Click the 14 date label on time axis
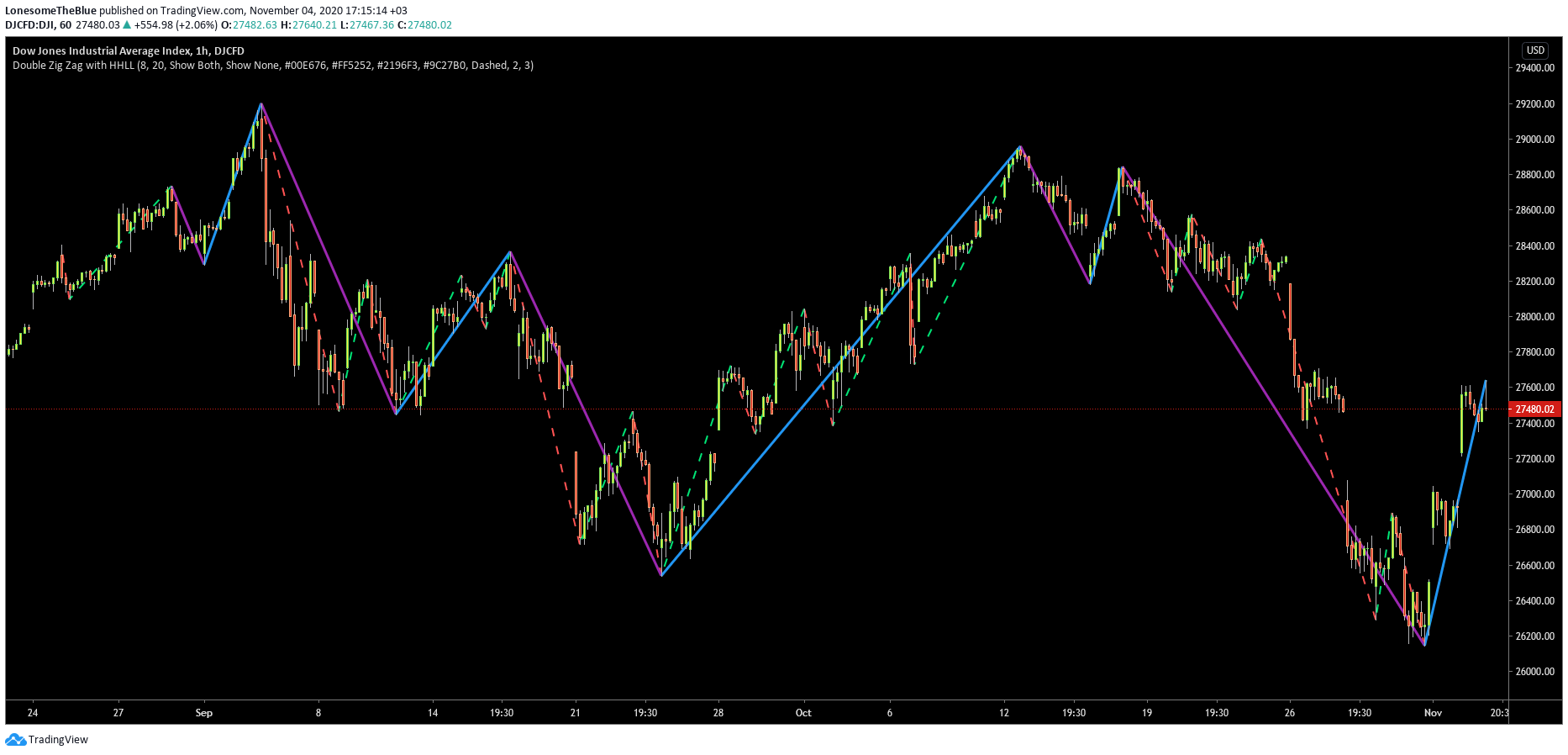The width and height of the screenshot is (1568, 755). 433,713
